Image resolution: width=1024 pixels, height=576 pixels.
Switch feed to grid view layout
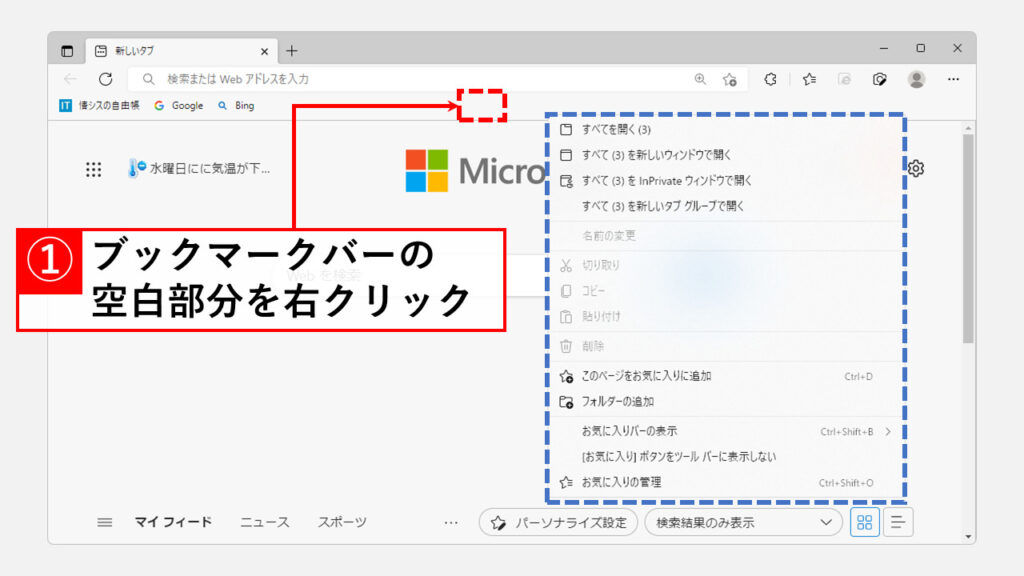[x=865, y=522]
